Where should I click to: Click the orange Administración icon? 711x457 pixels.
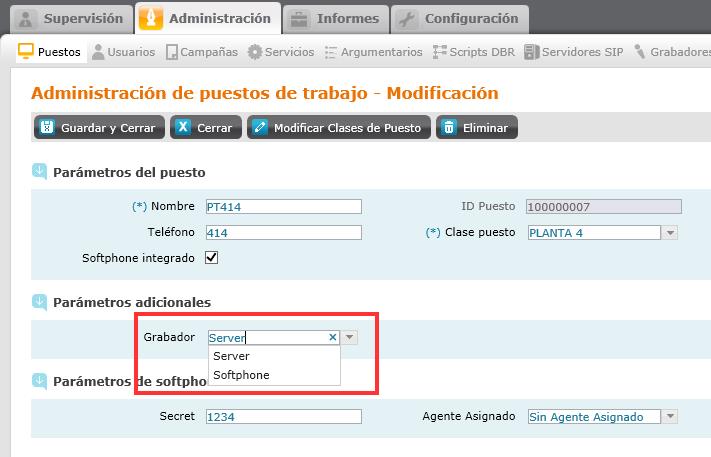tap(151, 19)
